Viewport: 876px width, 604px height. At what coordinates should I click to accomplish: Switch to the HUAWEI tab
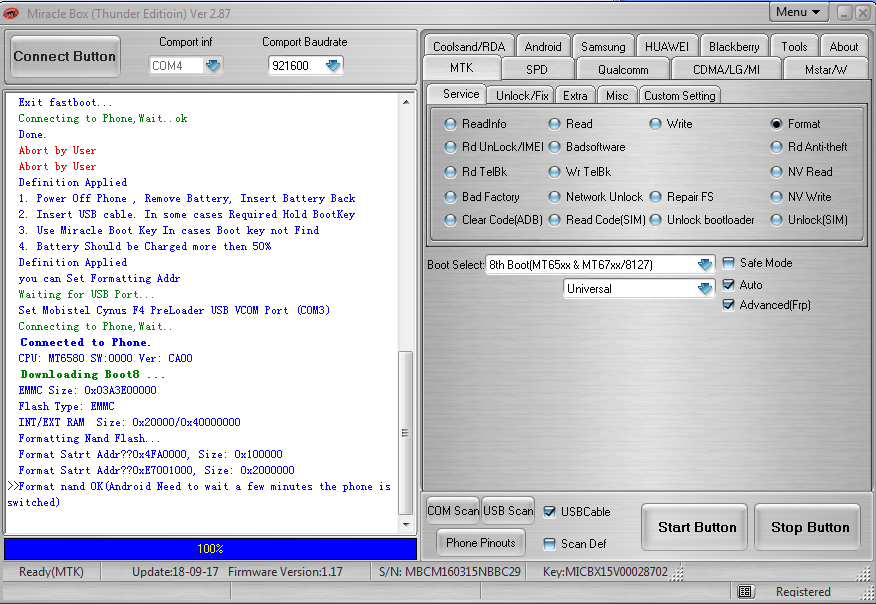pyautogui.click(x=666, y=47)
